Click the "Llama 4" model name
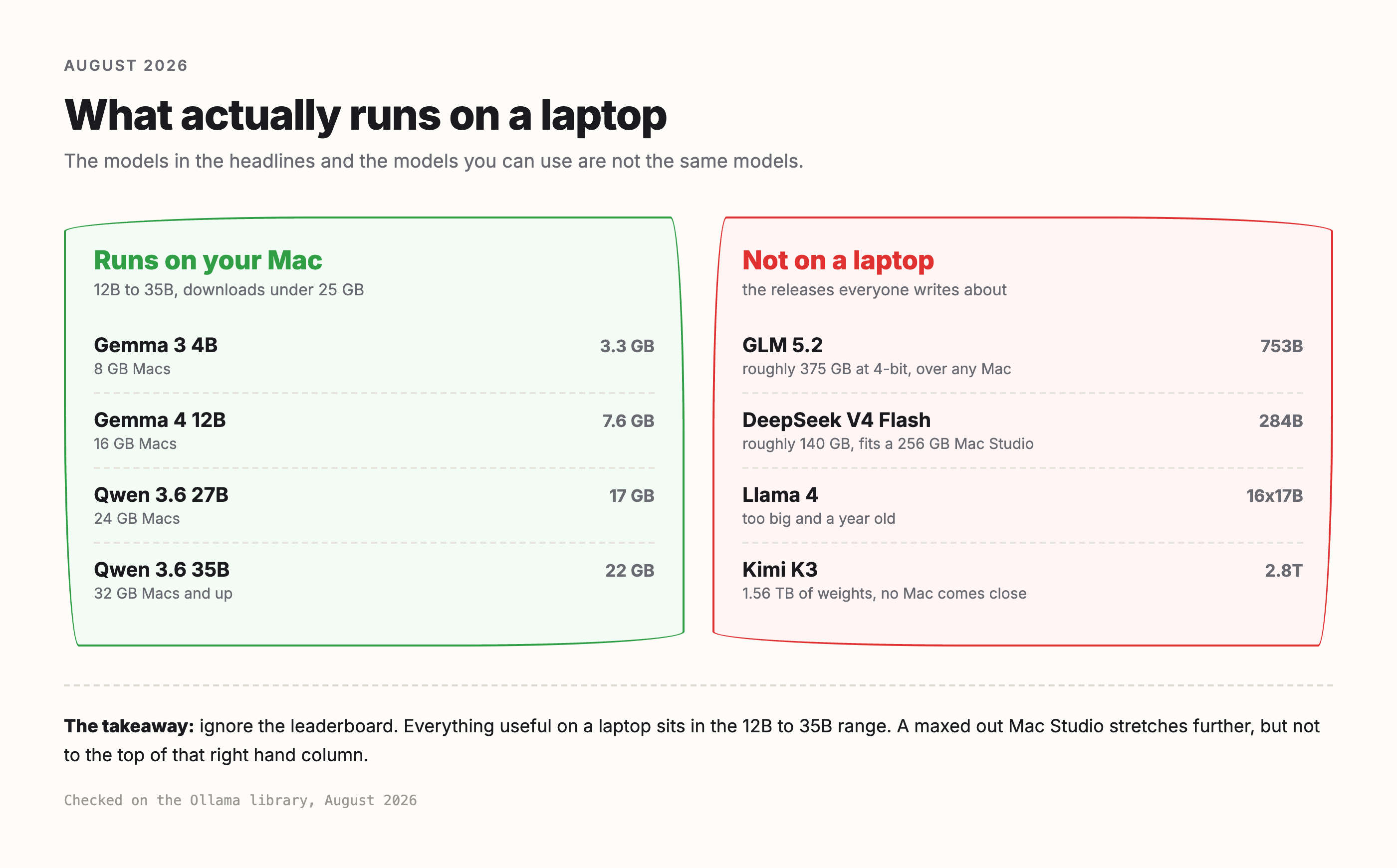 click(x=780, y=495)
